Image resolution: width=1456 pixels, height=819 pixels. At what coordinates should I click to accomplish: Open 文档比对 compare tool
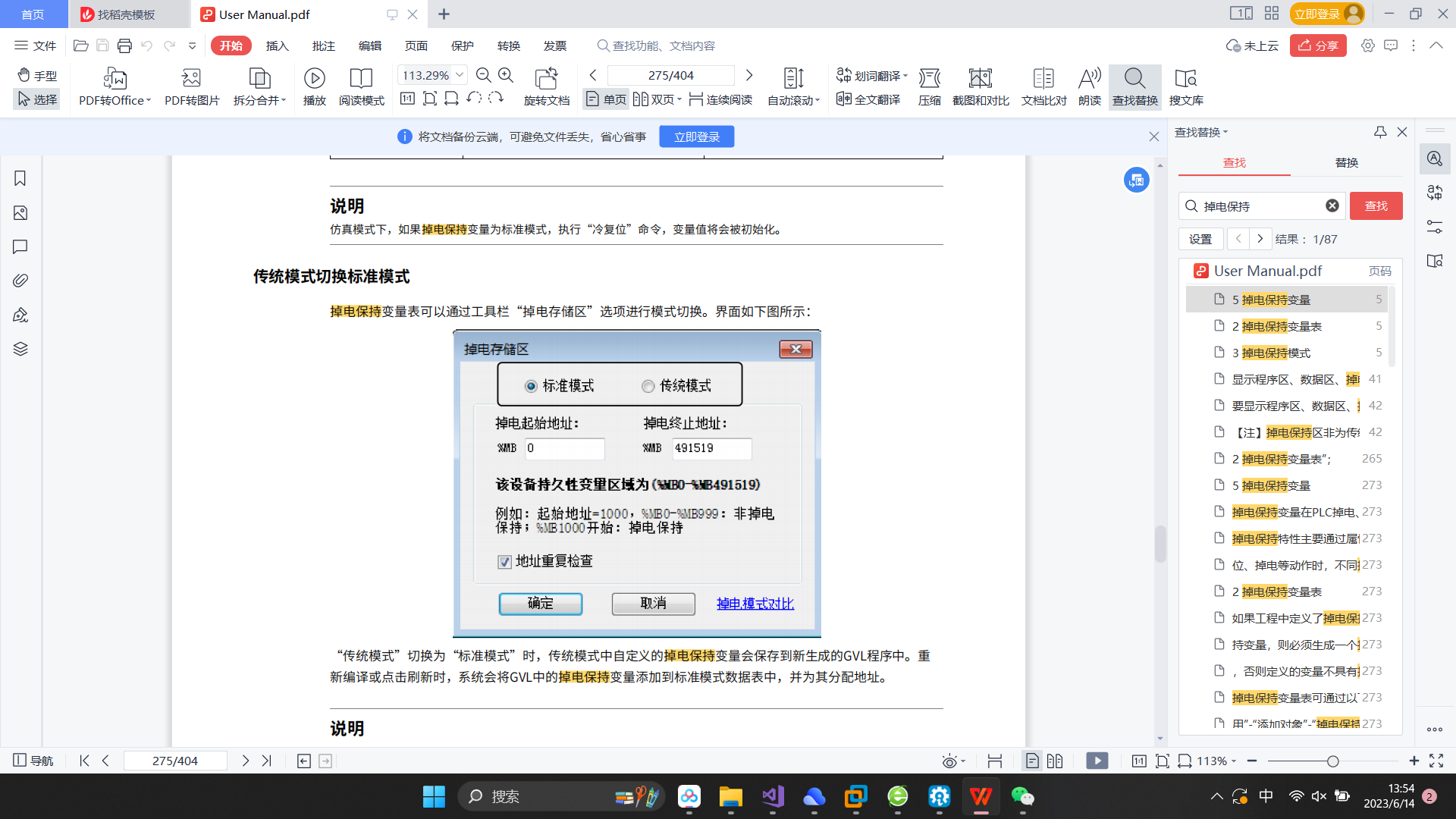click(1043, 86)
